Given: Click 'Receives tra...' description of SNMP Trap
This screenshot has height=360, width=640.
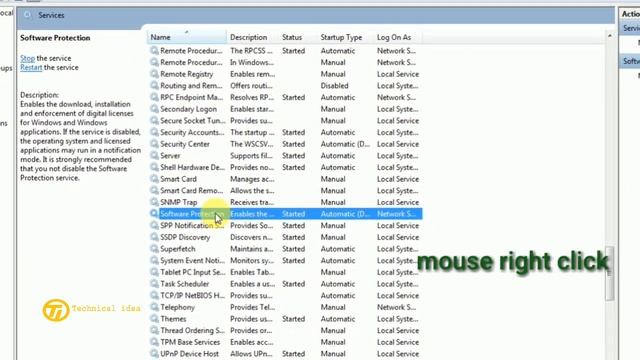Looking at the screenshot, I should (x=252, y=202).
